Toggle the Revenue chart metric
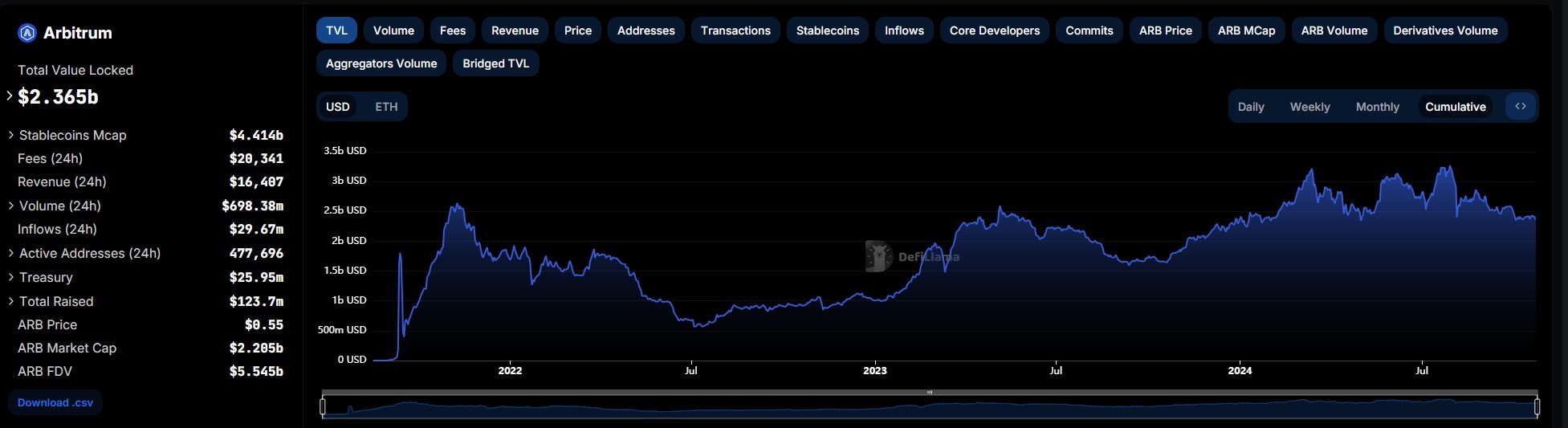Image resolution: width=1568 pixels, height=428 pixels. click(515, 31)
